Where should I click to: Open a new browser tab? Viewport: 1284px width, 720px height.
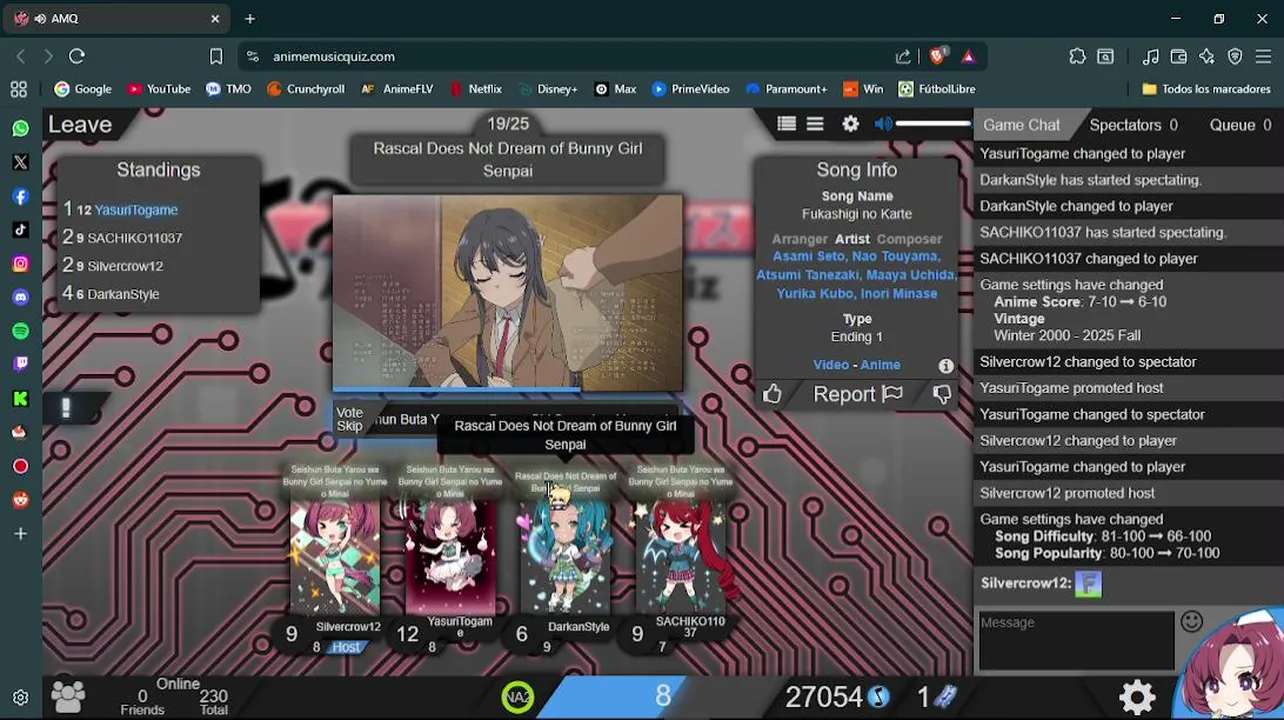point(250,18)
